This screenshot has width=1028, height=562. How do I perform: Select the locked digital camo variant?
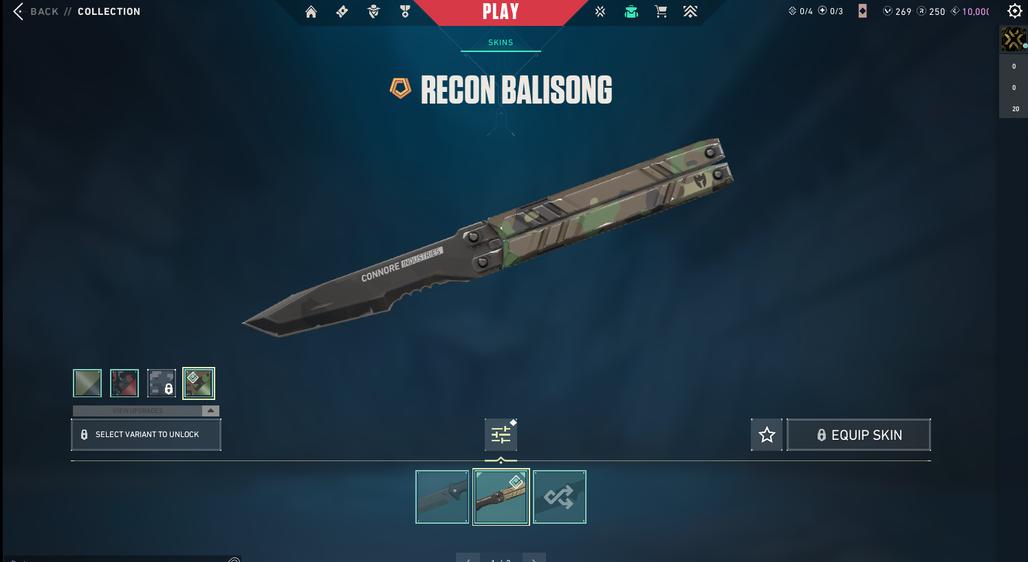coord(161,383)
